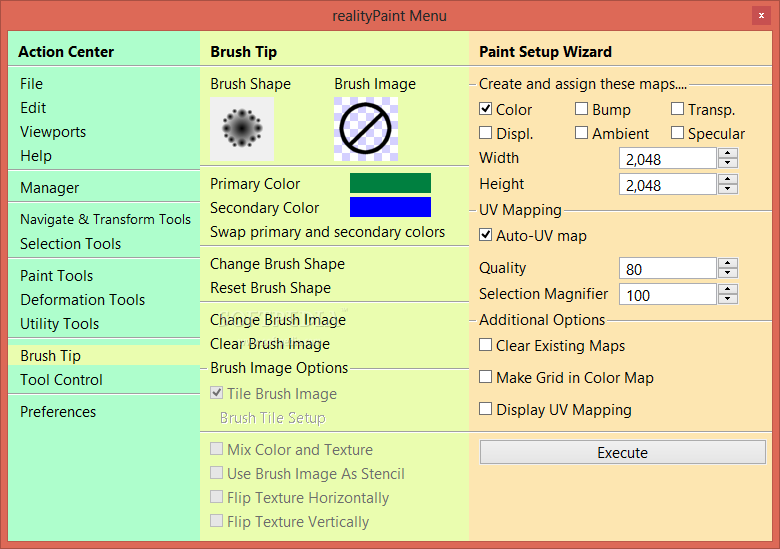
Task: Increase Selection Magnifier with up arrow
Action: pyautogui.click(x=728, y=289)
